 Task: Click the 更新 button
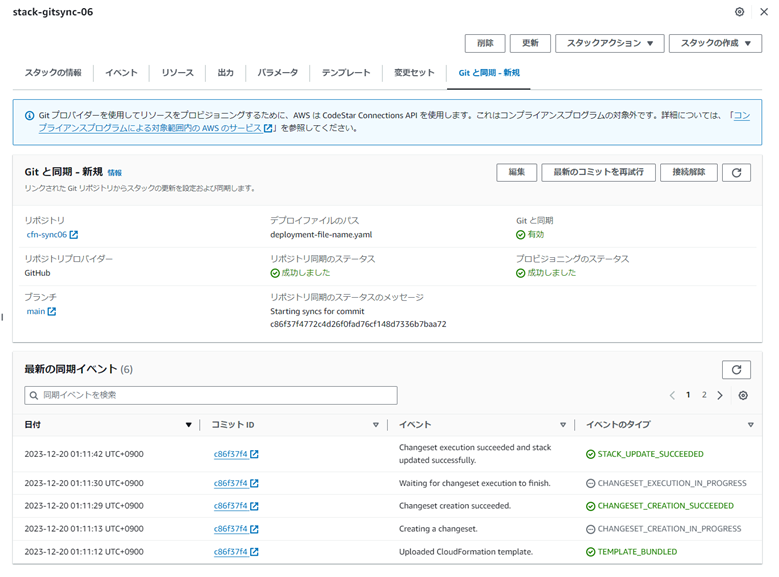point(530,43)
